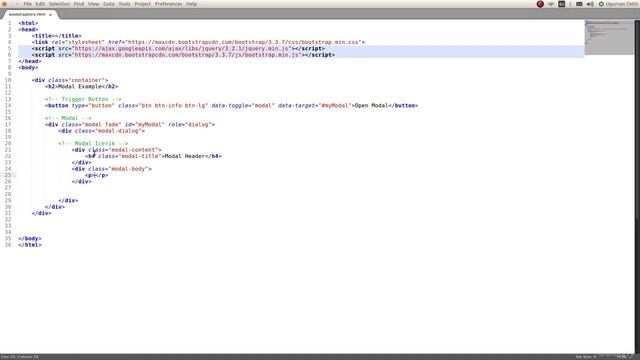640x360 pixels.
Task: Click the closing html tag on line 36
Action: [30, 245]
